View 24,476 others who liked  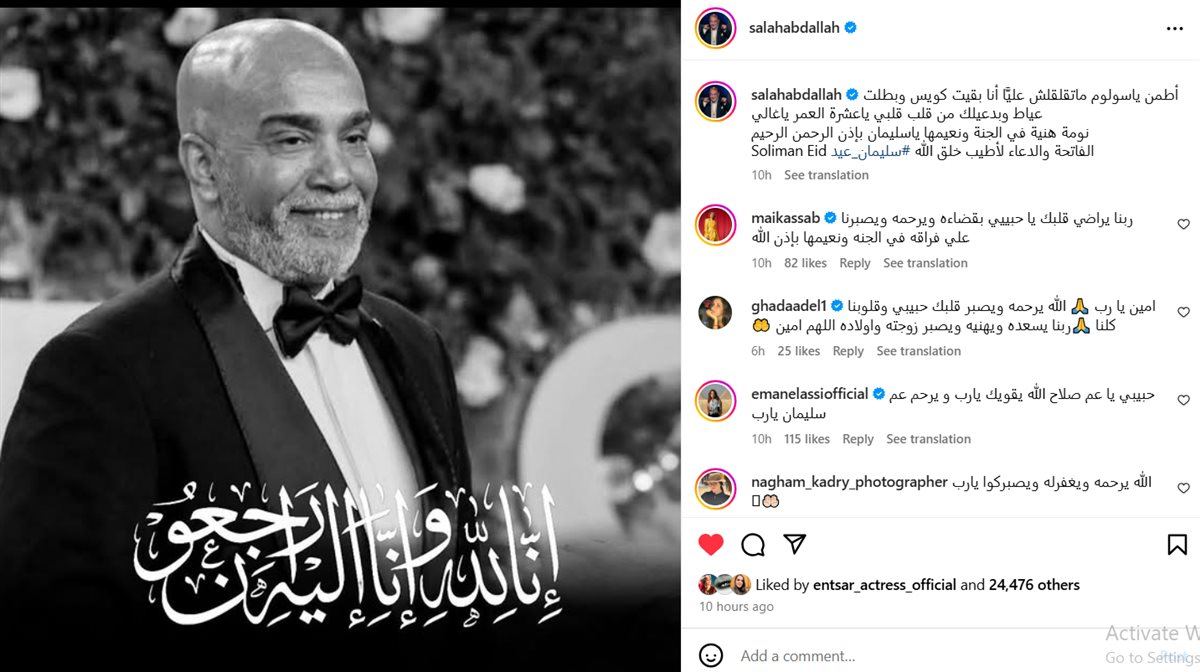pos(1034,585)
